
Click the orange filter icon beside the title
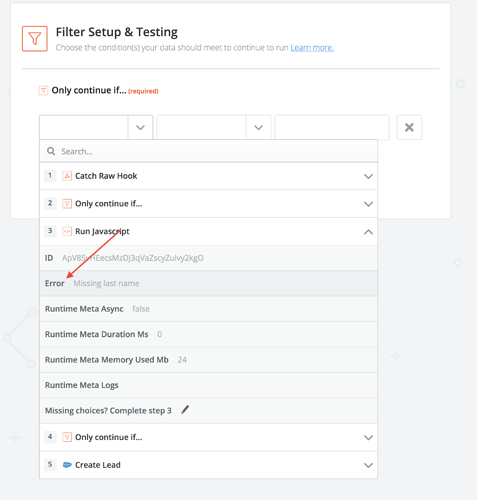pos(35,39)
